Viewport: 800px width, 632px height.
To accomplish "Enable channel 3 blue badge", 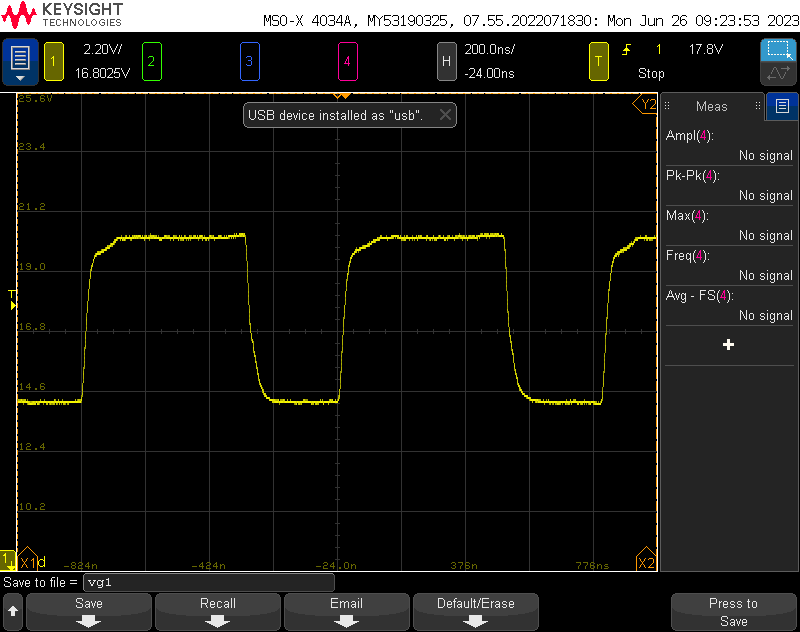I will tap(249, 61).
